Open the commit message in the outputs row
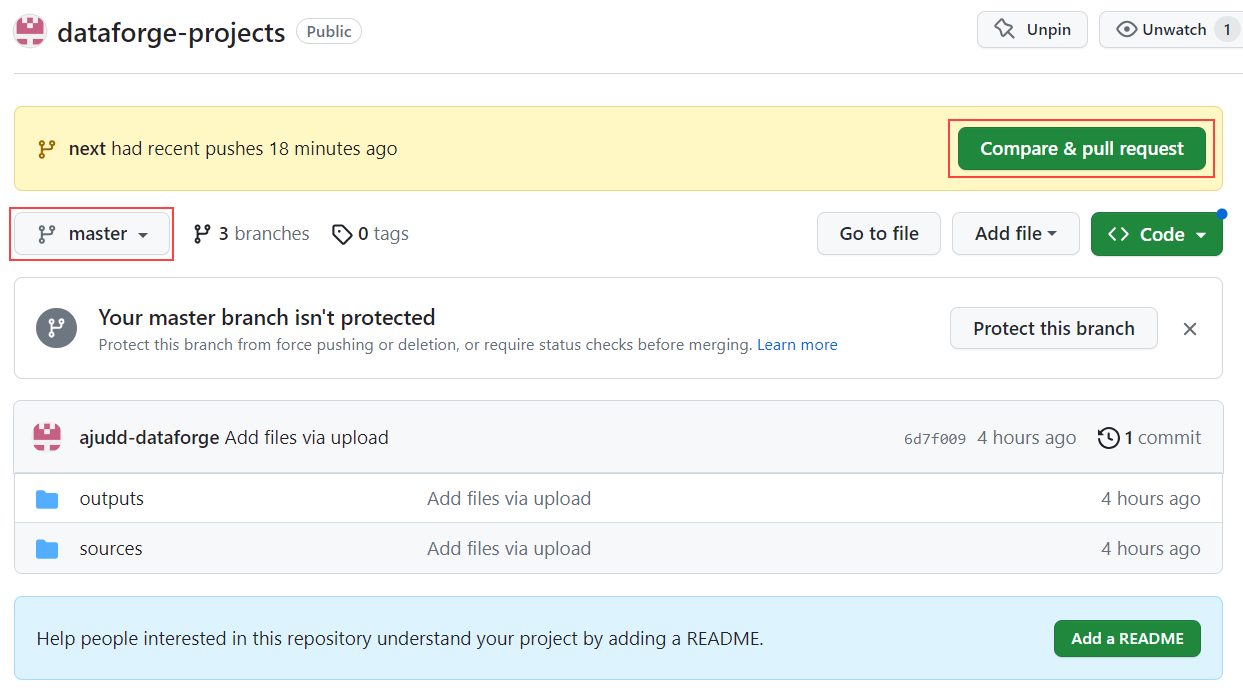 pyautogui.click(x=509, y=499)
